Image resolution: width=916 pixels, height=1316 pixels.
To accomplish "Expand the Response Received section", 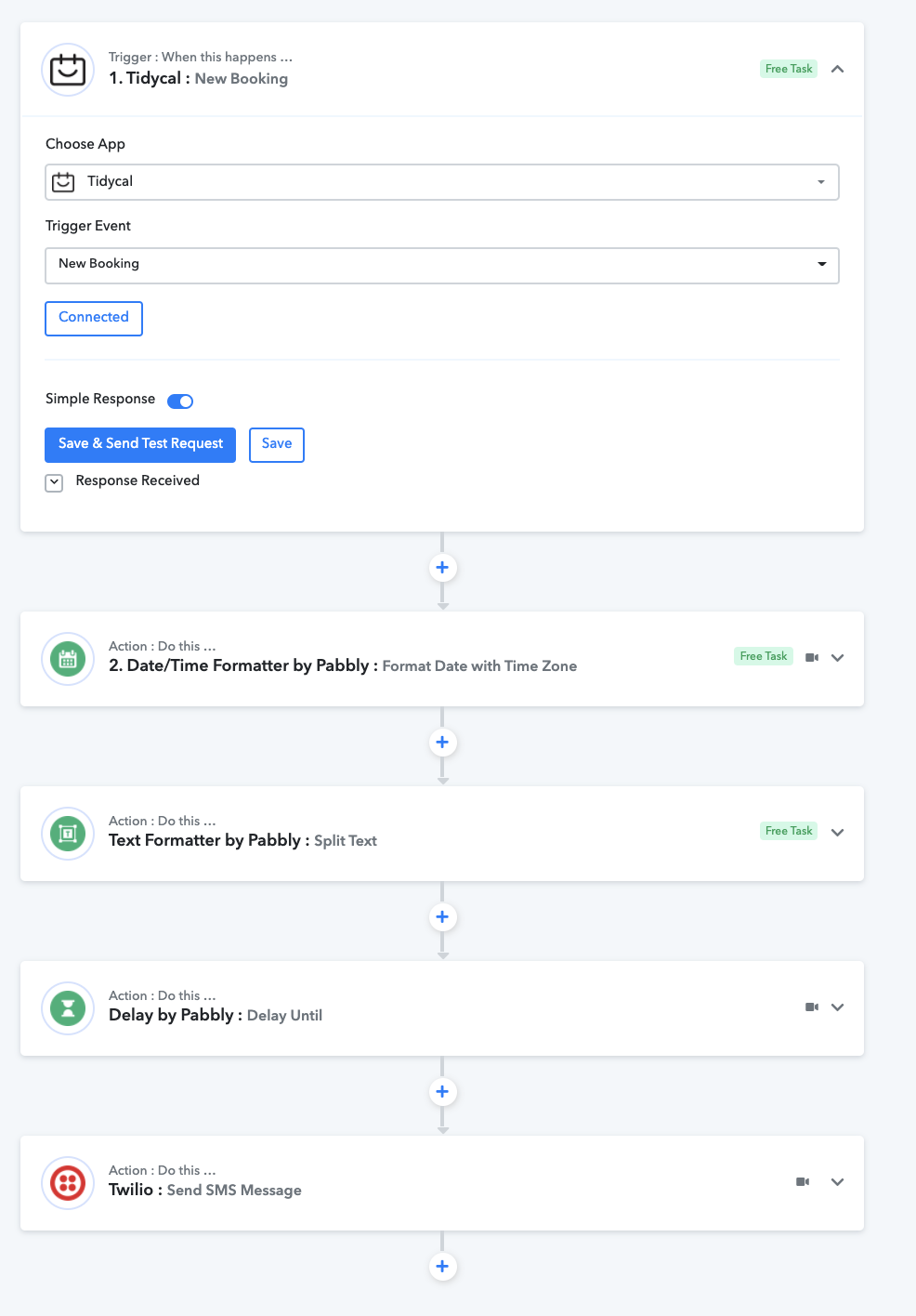I will coord(55,482).
